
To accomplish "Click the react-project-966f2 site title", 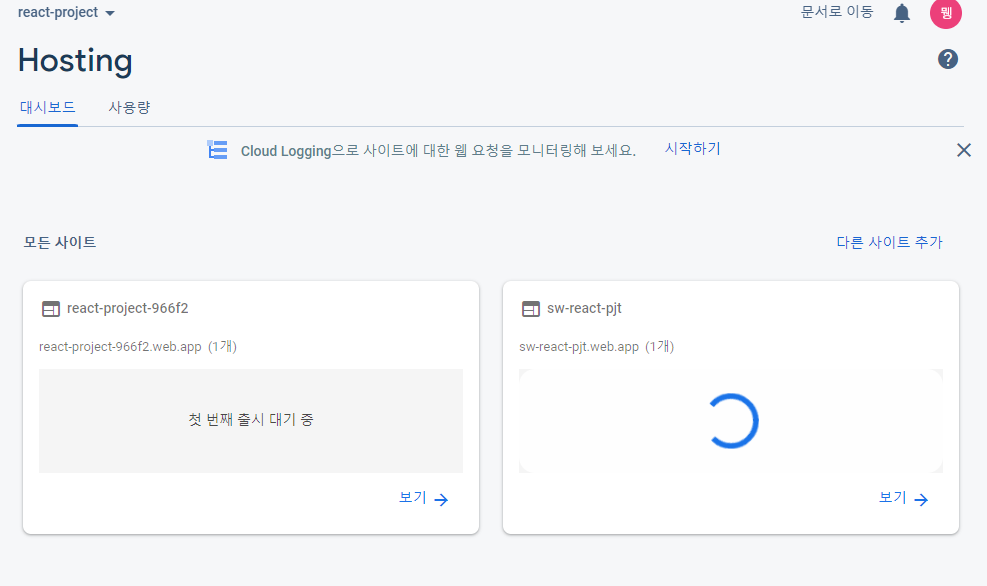I will pyautogui.click(x=128, y=308).
